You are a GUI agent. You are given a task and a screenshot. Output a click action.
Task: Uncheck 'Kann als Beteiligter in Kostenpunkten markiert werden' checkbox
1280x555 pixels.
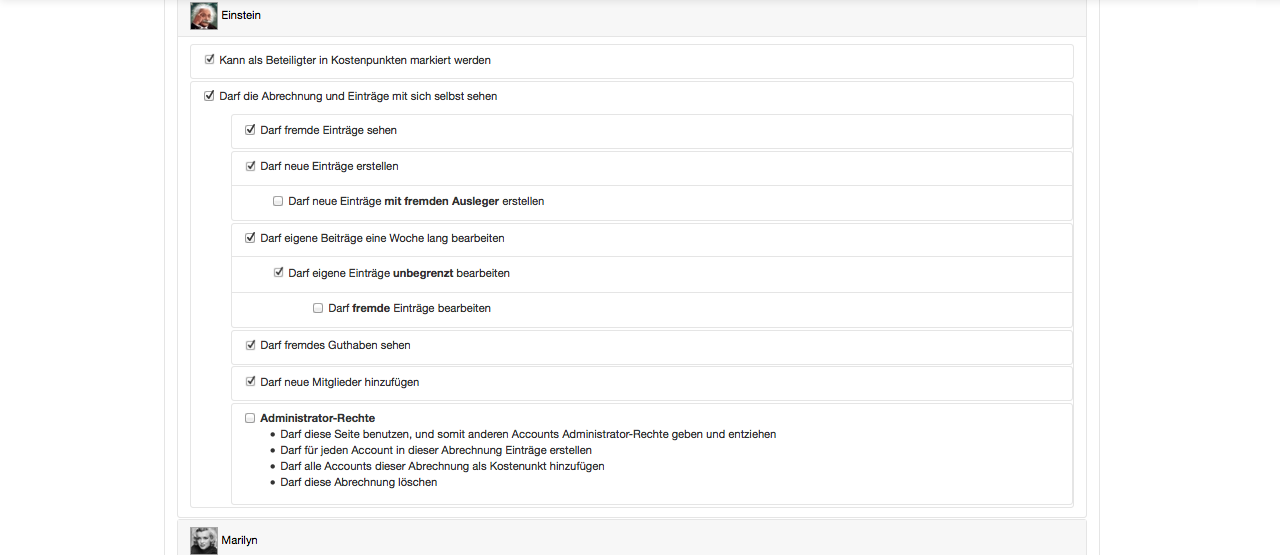(210, 60)
